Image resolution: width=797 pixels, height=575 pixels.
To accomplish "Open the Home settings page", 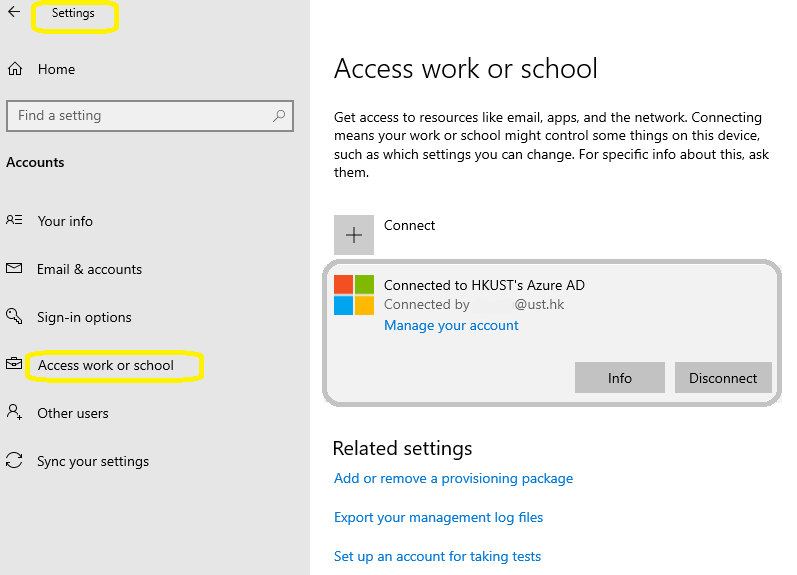I will (56, 69).
